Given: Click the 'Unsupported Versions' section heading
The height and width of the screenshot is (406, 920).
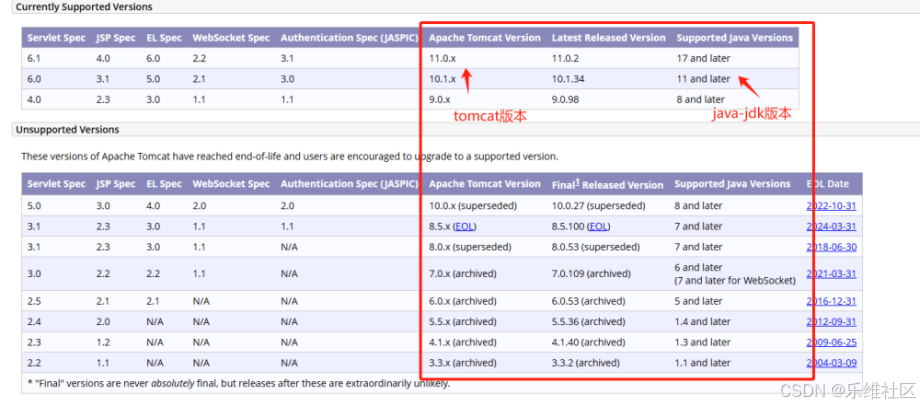Looking at the screenshot, I should (x=67, y=130).
